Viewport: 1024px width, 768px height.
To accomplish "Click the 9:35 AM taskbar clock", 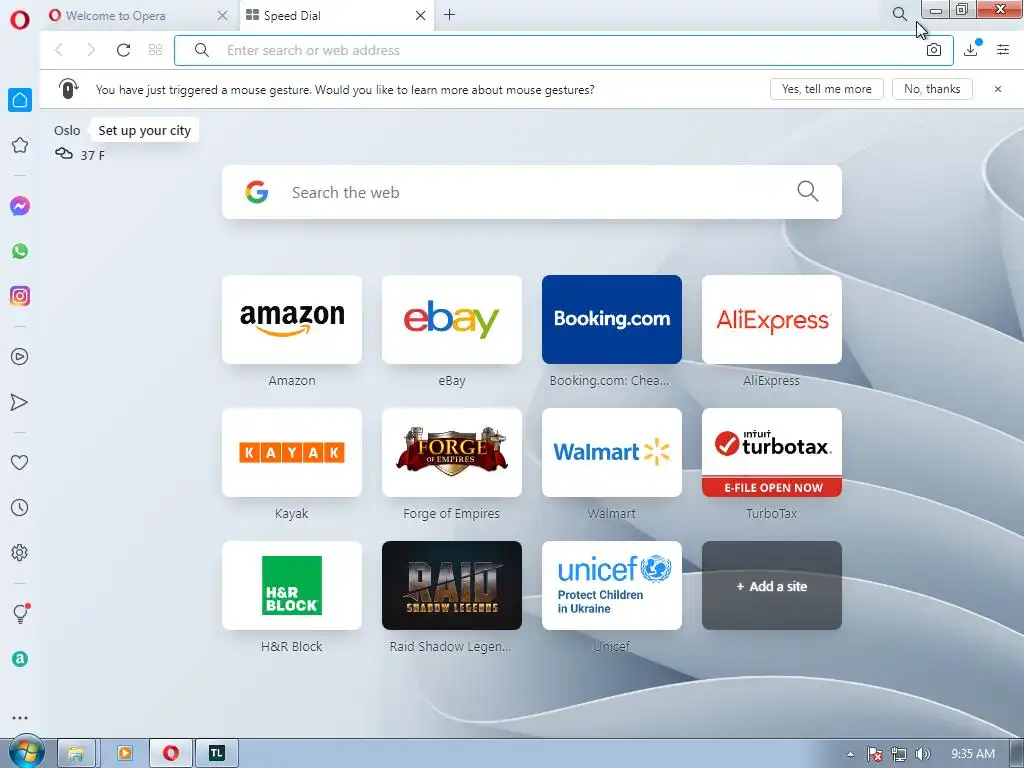I will 972,754.
